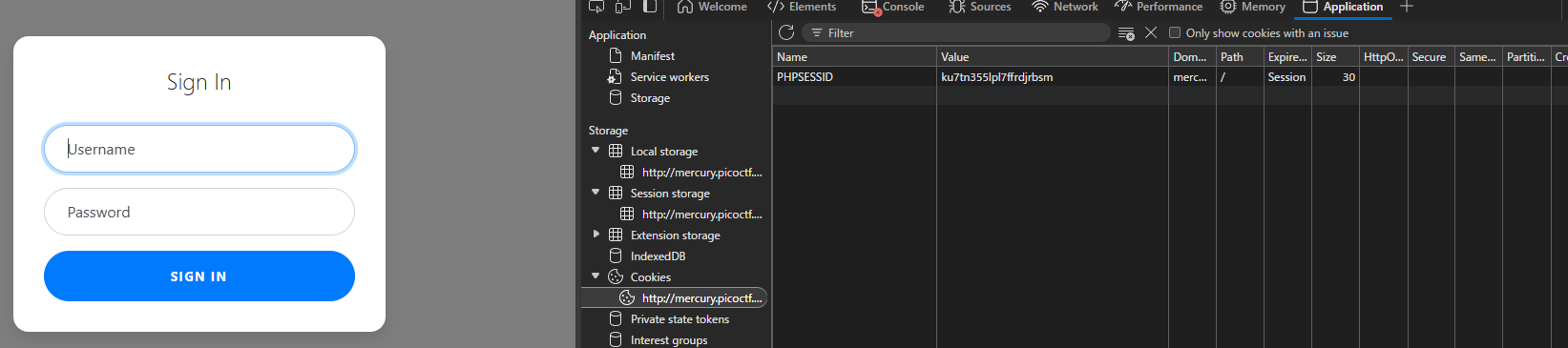Image resolution: width=1568 pixels, height=348 pixels.
Task: Click the plus icon to add more tools
Action: tap(1406, 7)
